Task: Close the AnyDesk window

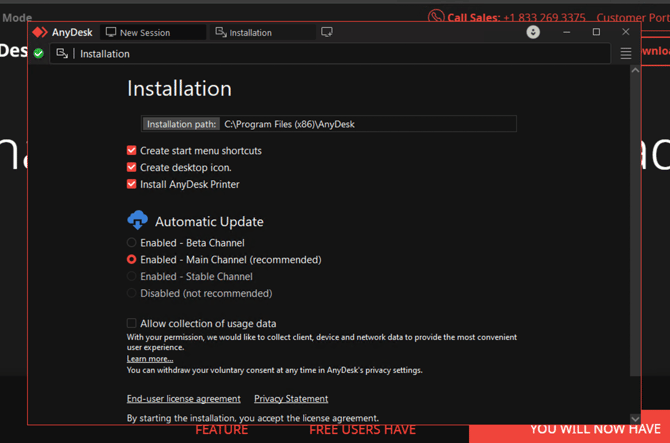Action: pyautogui.click(x=626, y=32)
